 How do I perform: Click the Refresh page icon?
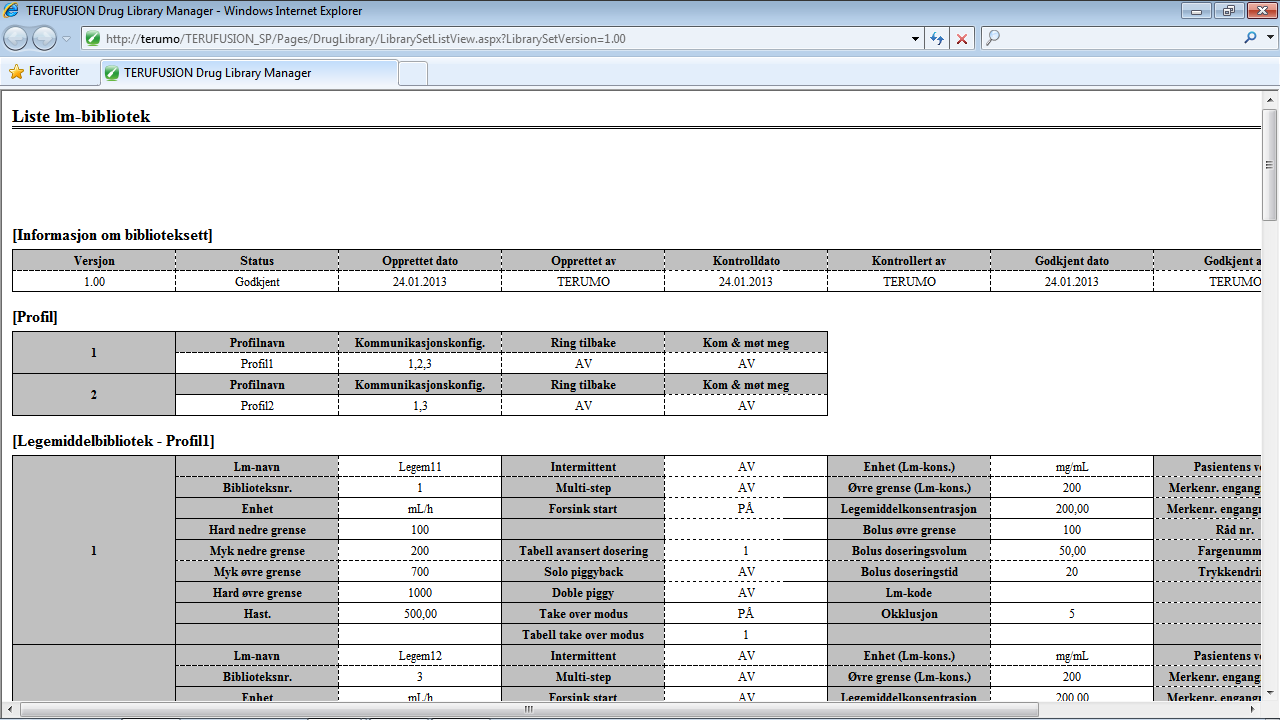pyautogui.click(x=937, y=38)
